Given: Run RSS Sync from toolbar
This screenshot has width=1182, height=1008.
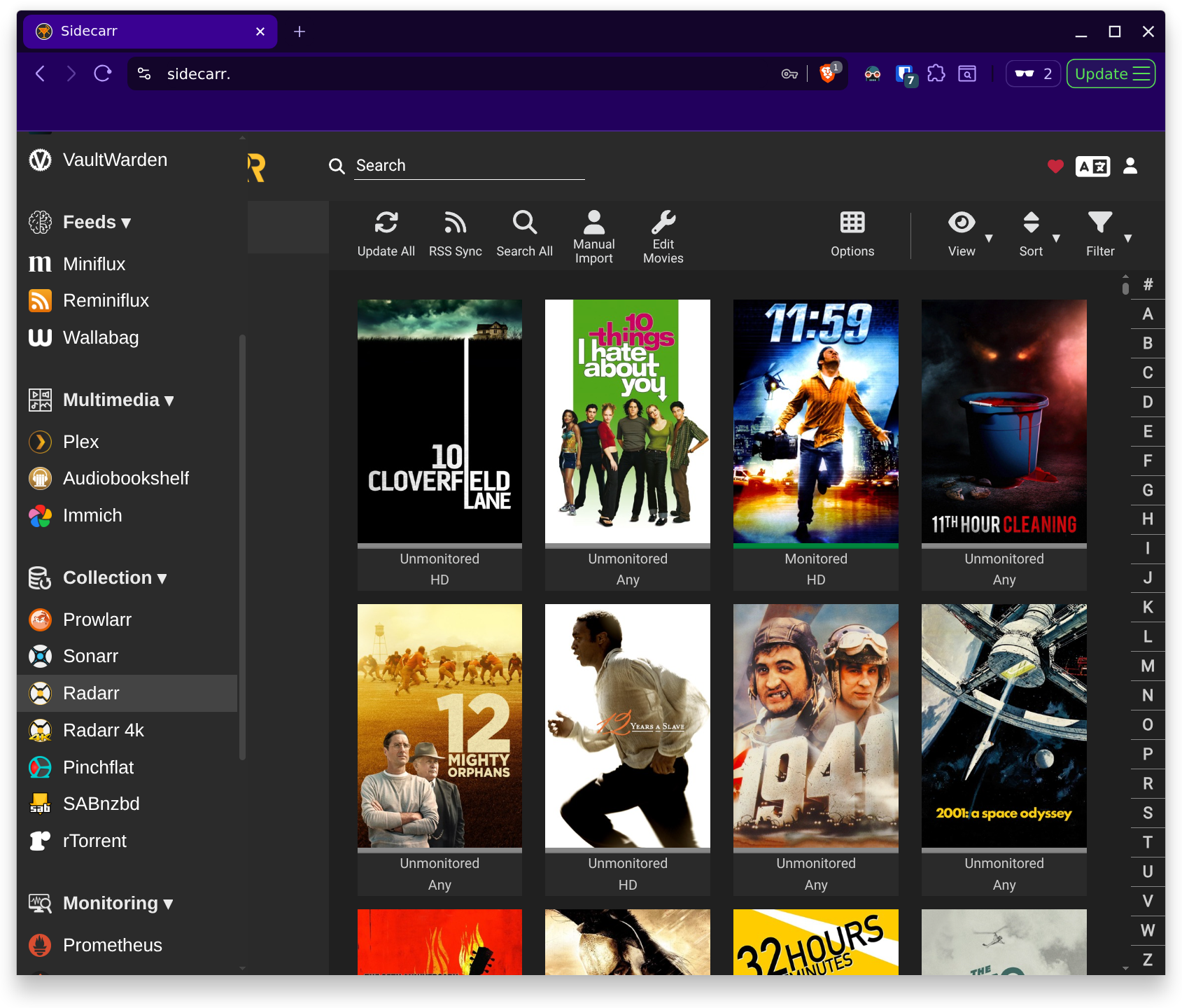Looking at the screenshot, I should (x=456, y=234).
